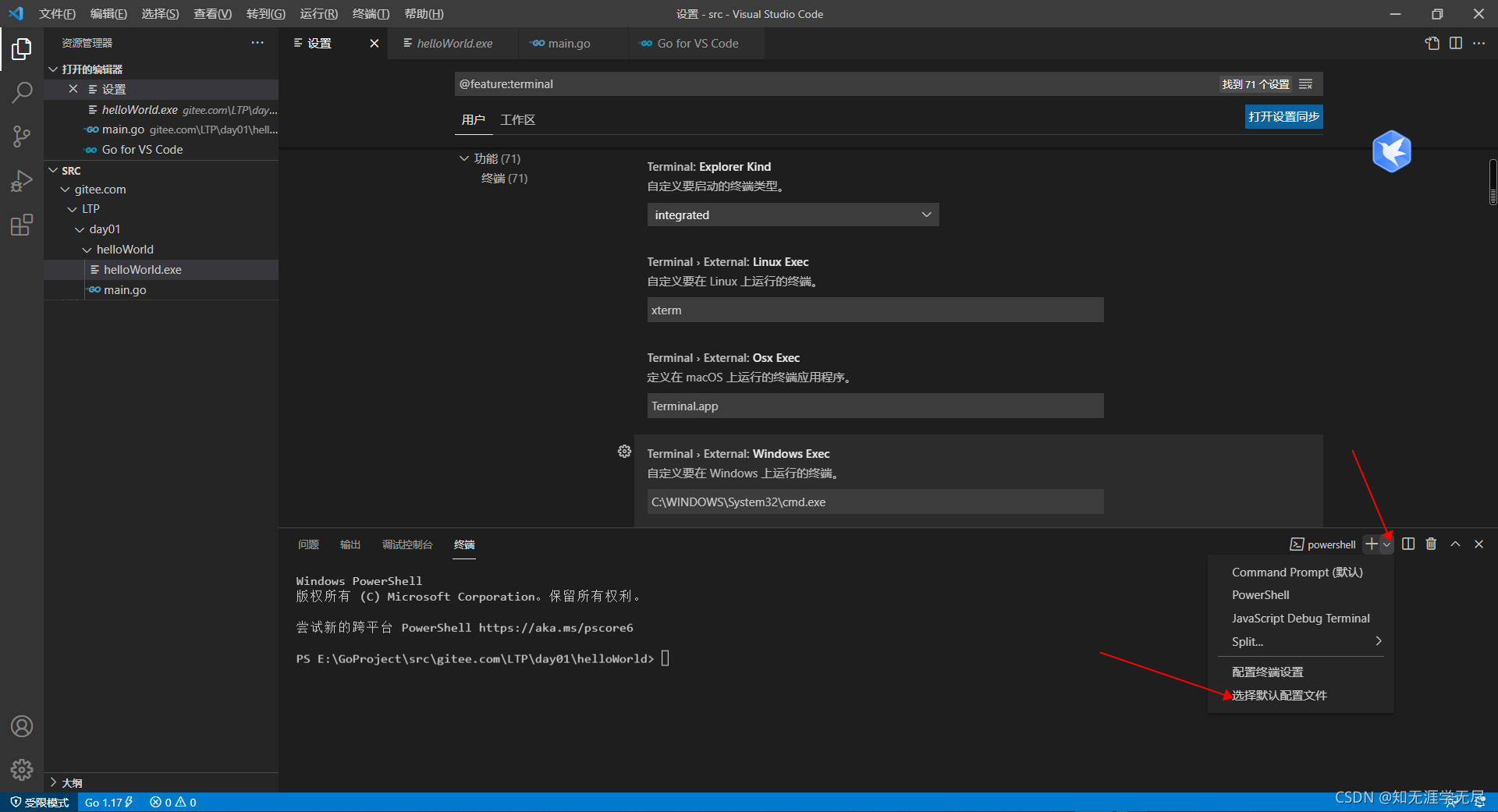Select 选择默认配置文件 menu entry
This screenshot has height=812, width=1498.
tap(1280, 695)
